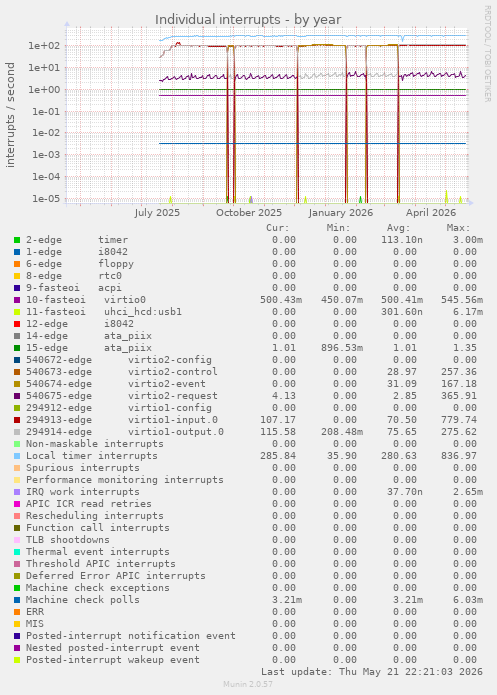Click the TLB shootdowns legend label

click(x=67, y=540)
